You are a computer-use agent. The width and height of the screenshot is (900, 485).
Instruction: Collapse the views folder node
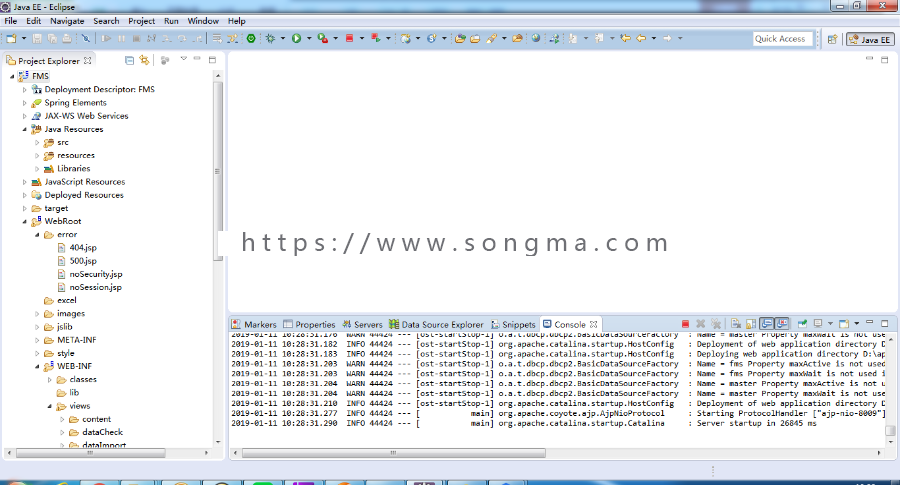[50, 406]
